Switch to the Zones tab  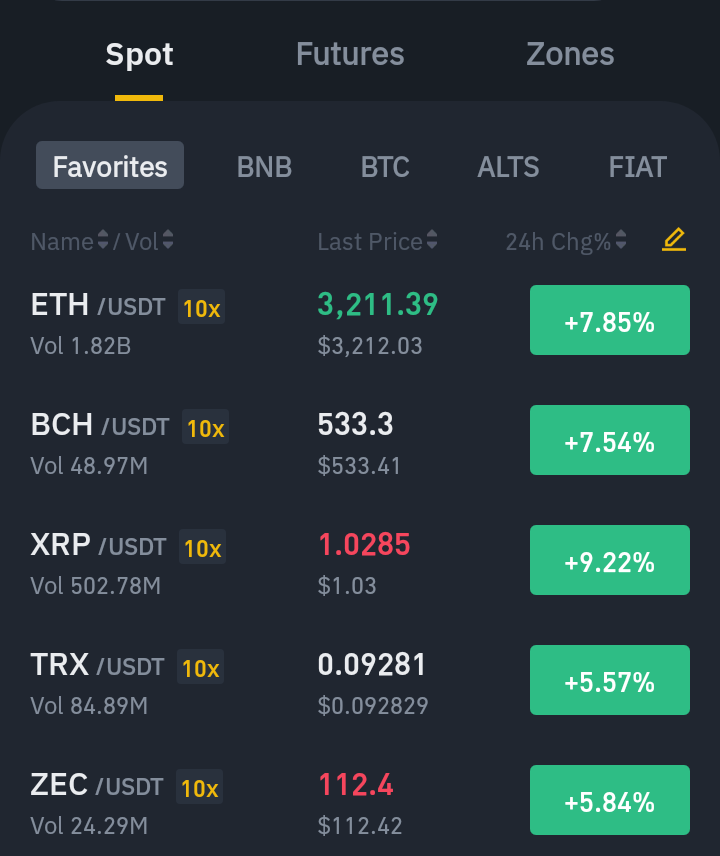[570, 54]
